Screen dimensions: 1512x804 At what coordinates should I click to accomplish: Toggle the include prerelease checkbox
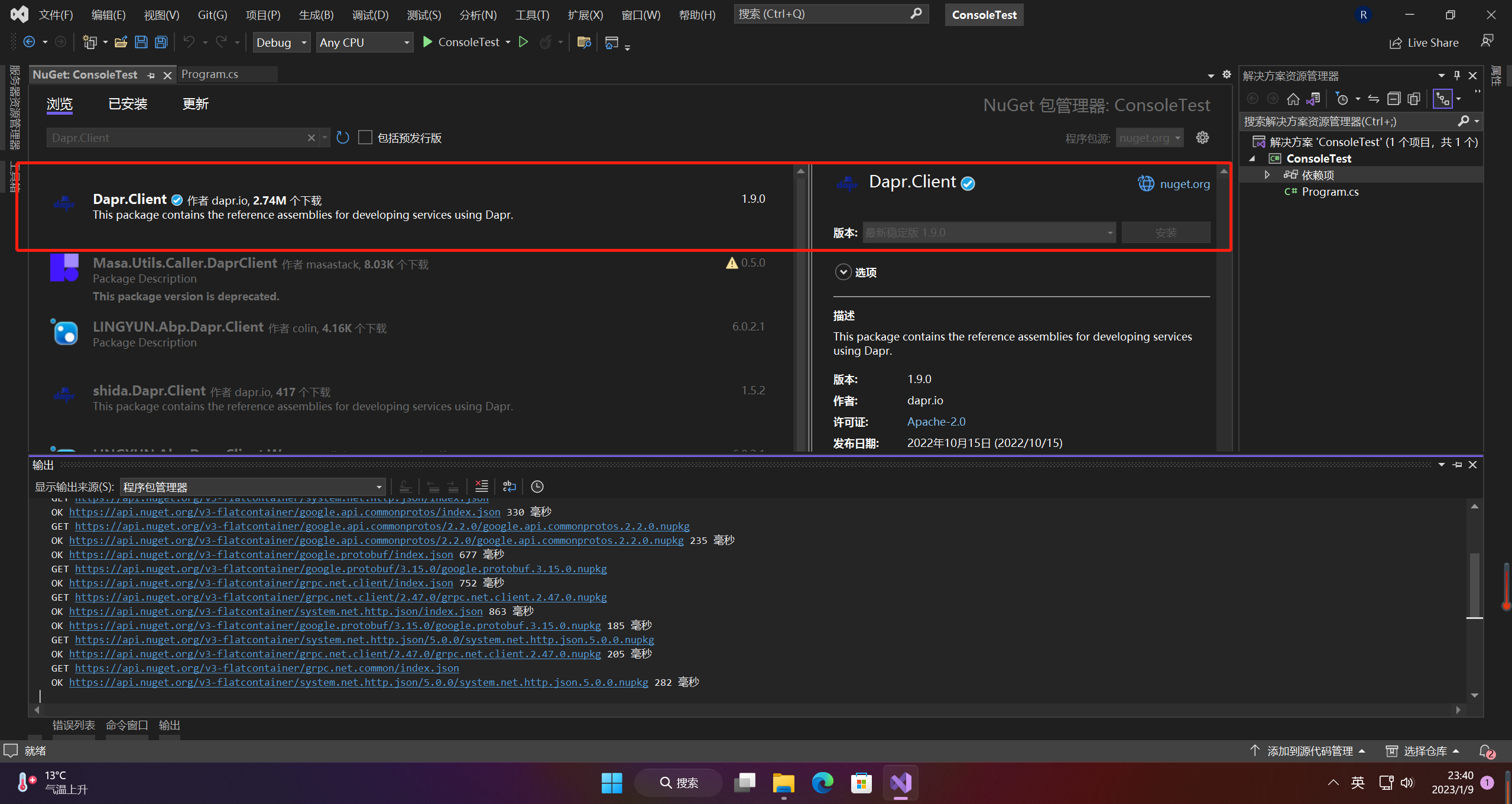point(365,137)
